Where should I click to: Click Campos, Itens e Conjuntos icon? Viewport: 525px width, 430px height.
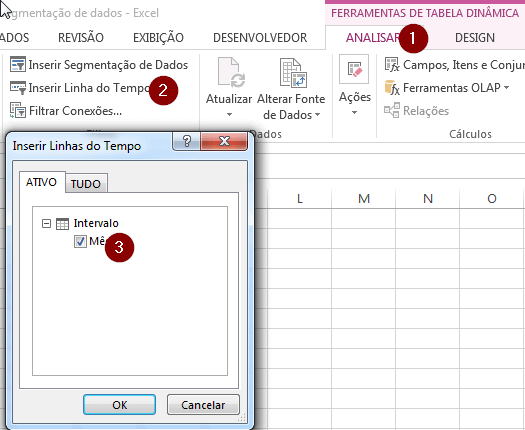(x=392, y=65)
